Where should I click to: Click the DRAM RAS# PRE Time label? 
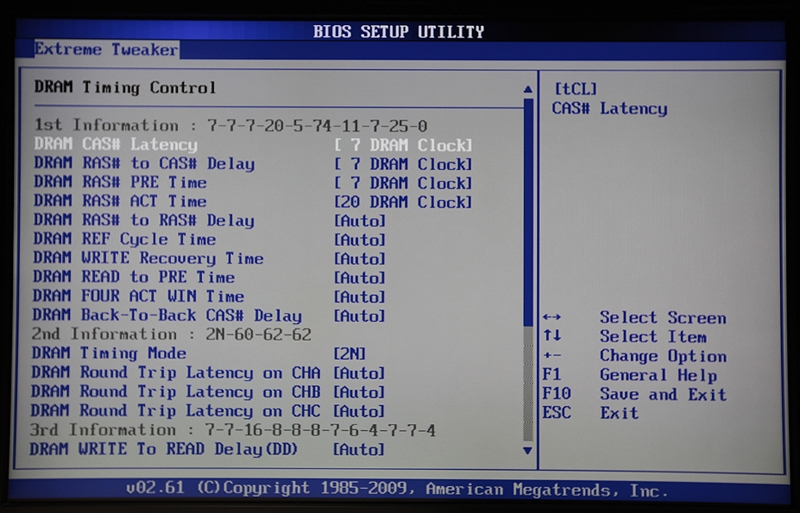(120, 182)
